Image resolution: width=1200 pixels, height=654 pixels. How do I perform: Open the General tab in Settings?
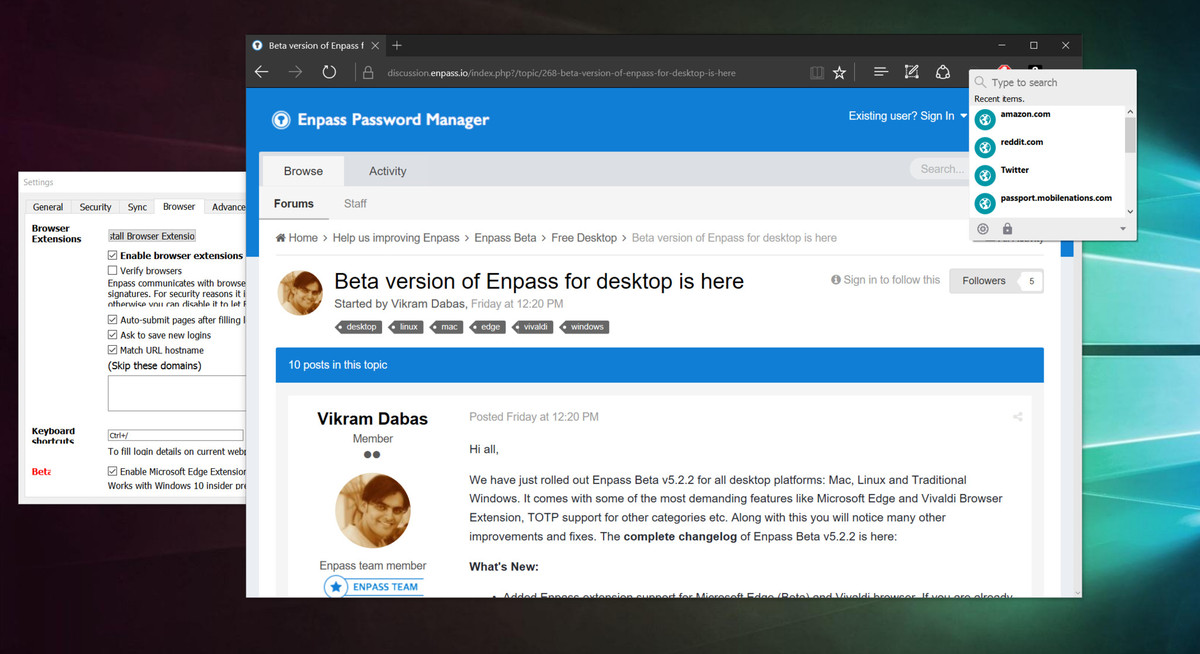click(48, 207)
